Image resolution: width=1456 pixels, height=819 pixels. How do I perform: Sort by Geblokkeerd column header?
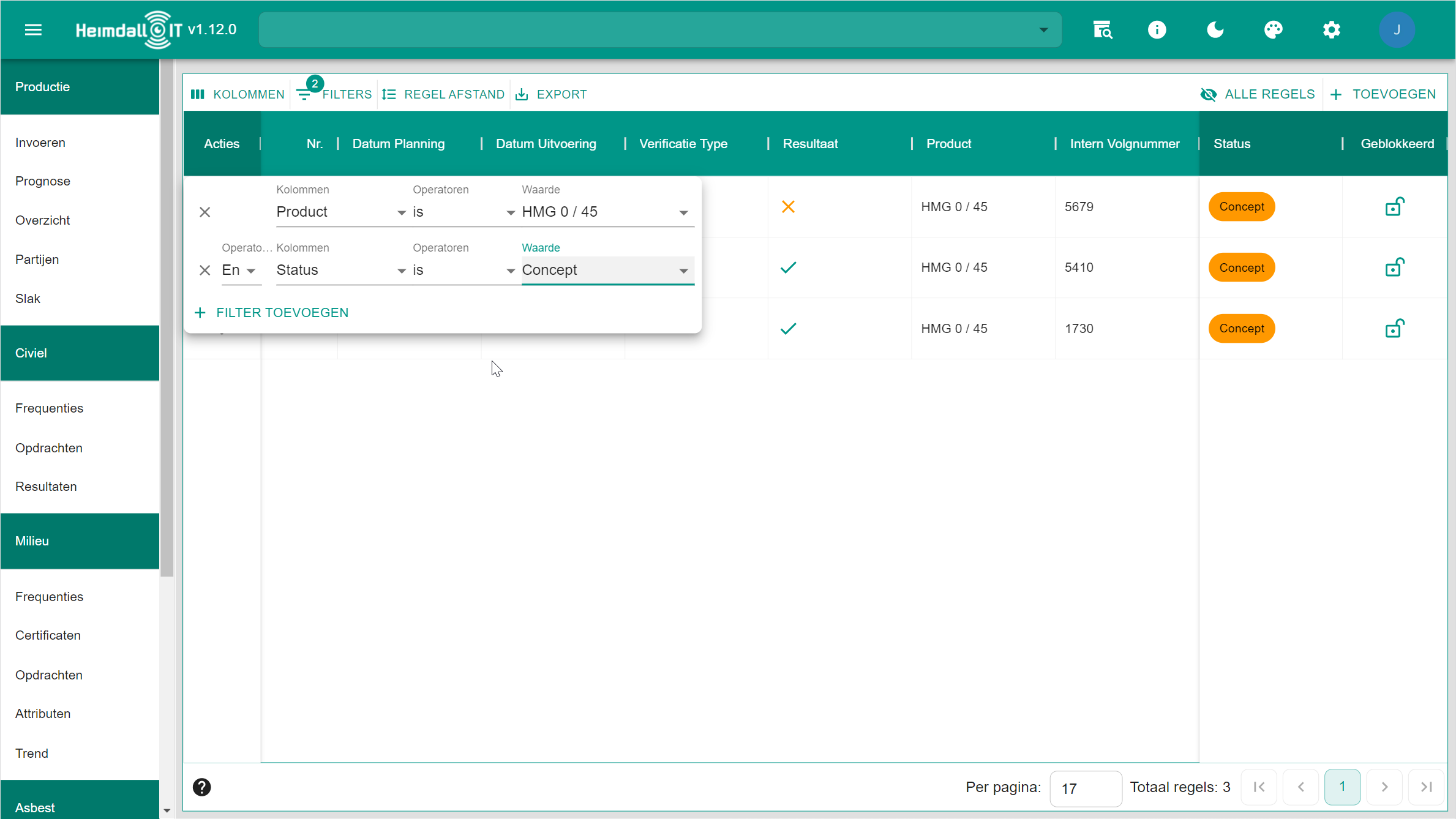pos(1397,144)
